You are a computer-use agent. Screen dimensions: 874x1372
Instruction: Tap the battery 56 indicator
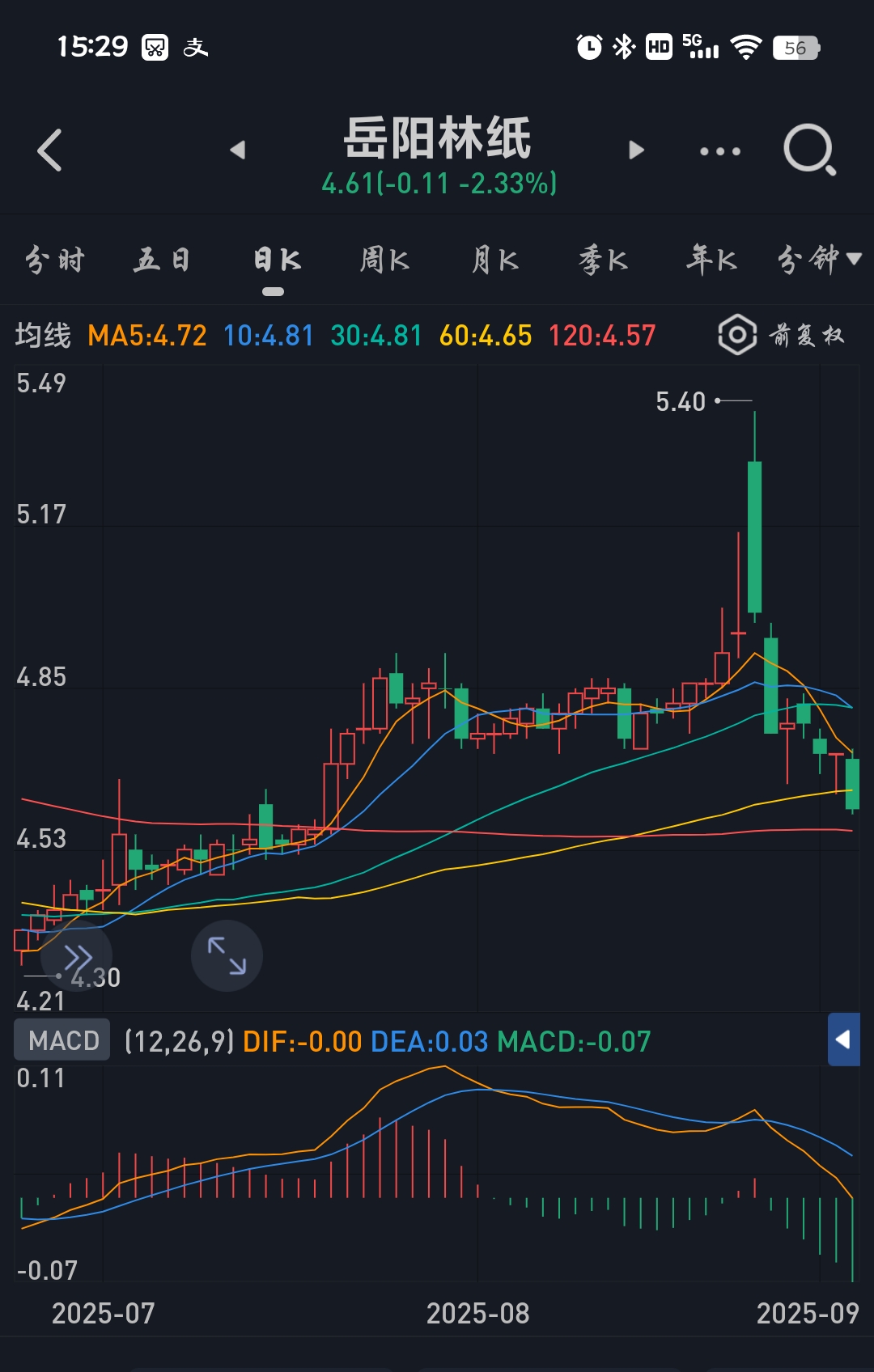coord(796,48)
